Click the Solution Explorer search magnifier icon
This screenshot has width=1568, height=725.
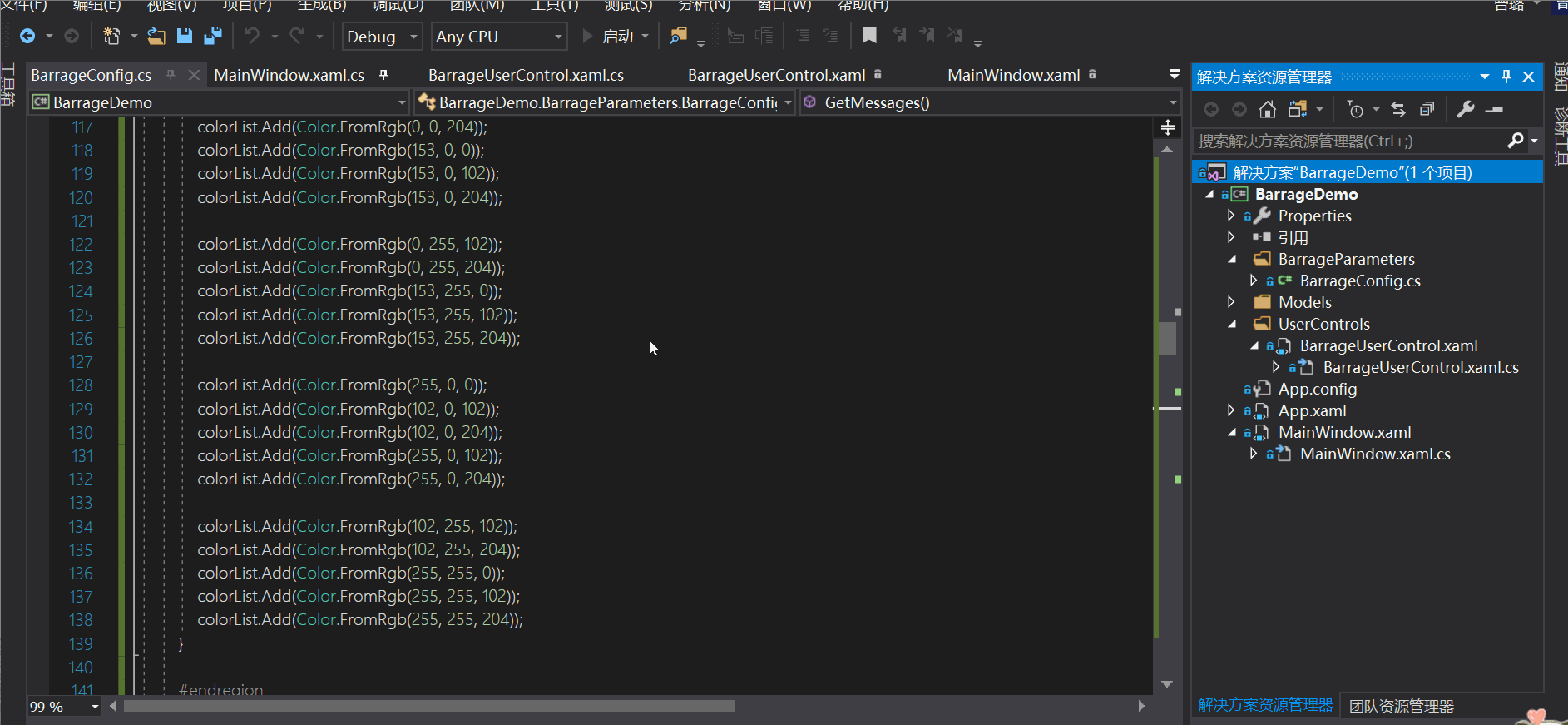pyautogui.click(x=1516, y=141)
